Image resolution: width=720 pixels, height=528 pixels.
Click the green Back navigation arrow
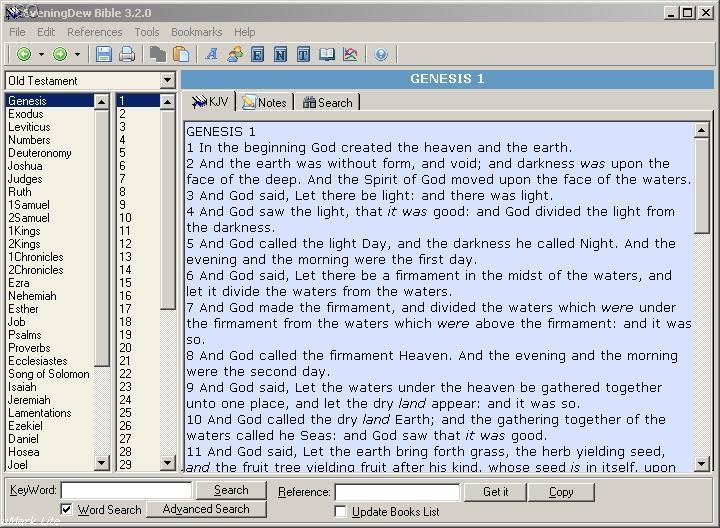click(24, 54)
